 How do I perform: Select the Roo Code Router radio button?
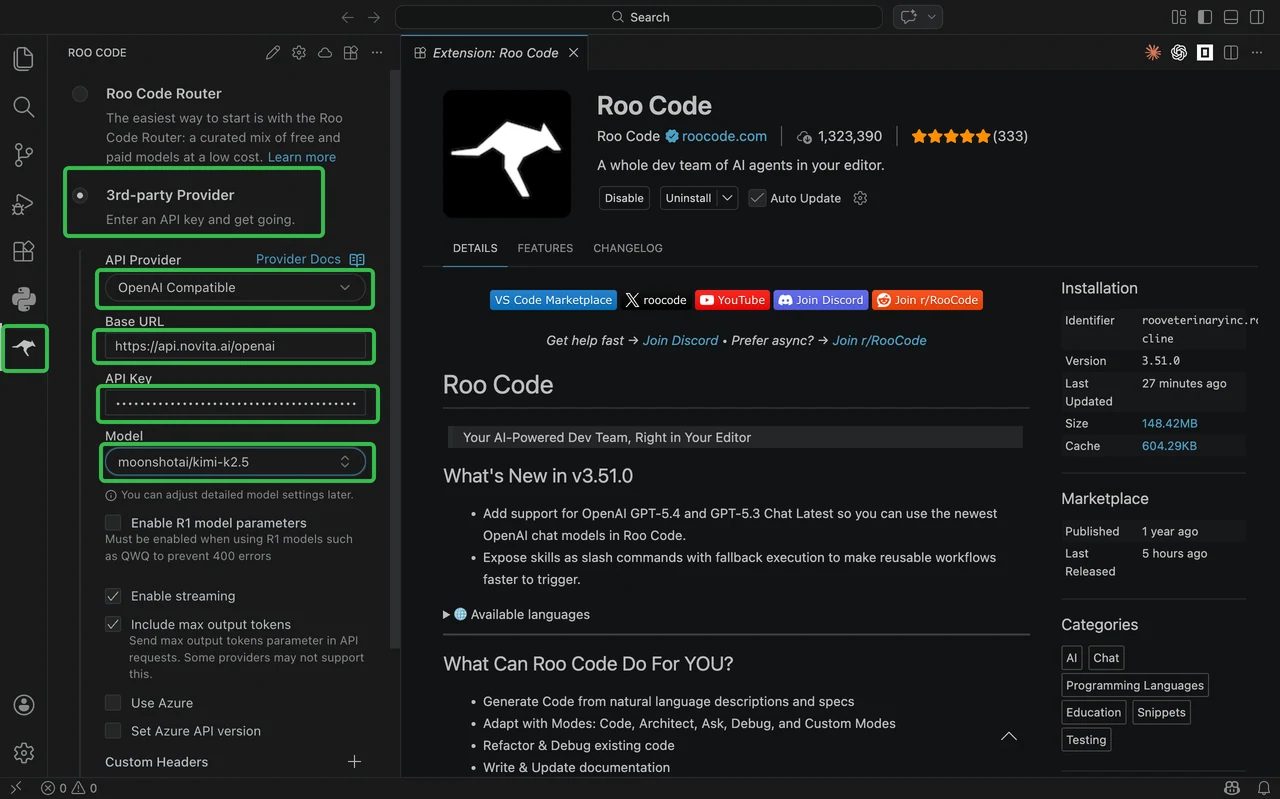pyautogui.click(x=80, y=94)
